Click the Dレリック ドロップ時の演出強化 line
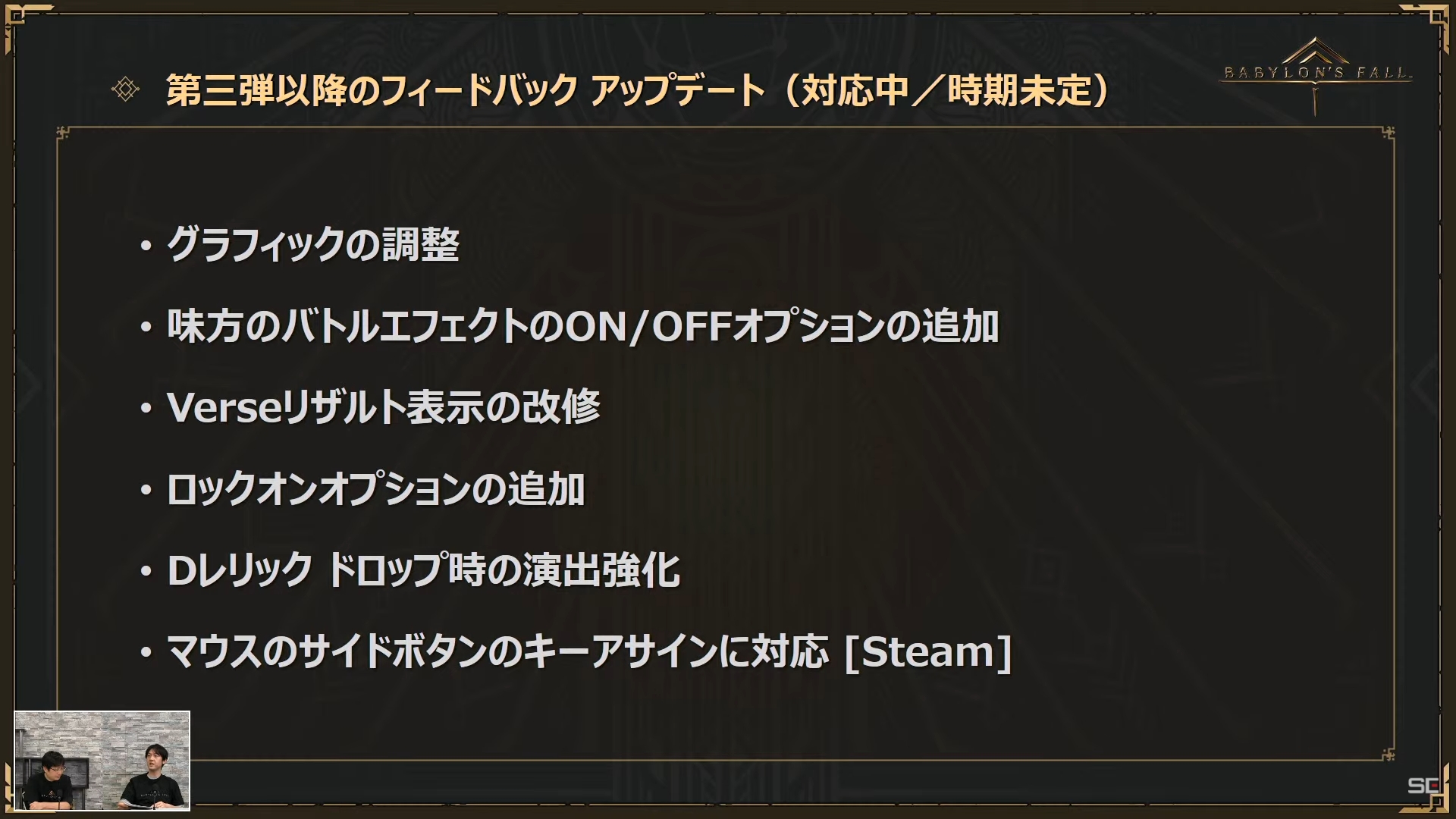1456x819 pixels. (423, 570)
